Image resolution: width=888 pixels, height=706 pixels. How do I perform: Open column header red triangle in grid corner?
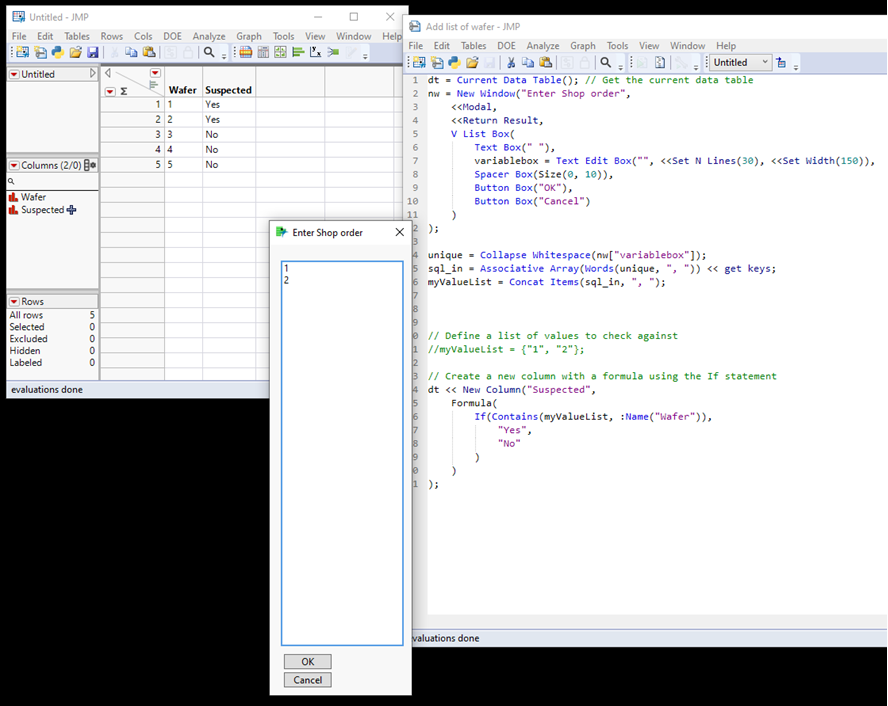coord(155,73)
